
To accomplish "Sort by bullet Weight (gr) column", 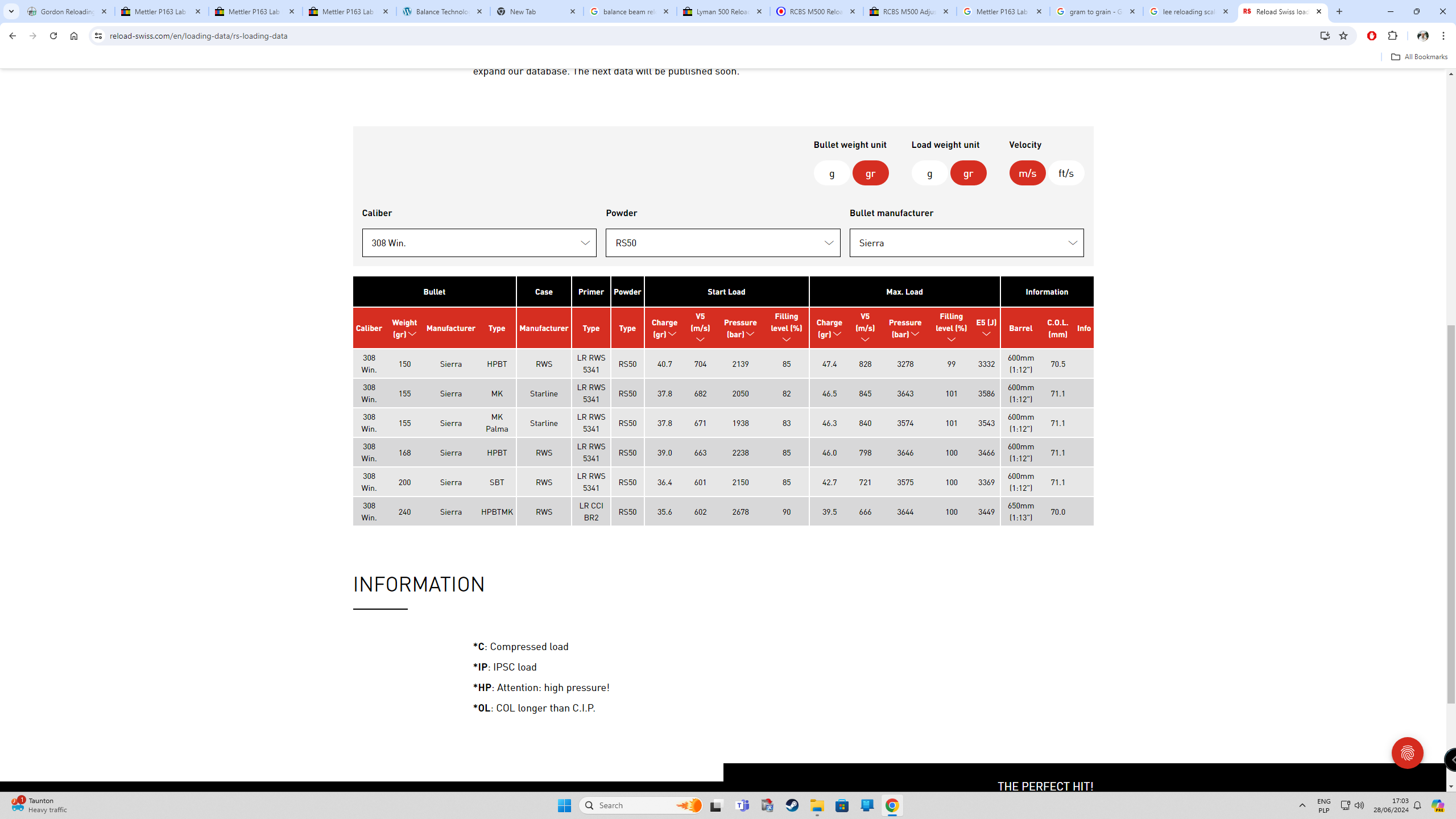I will coord(404,328).
